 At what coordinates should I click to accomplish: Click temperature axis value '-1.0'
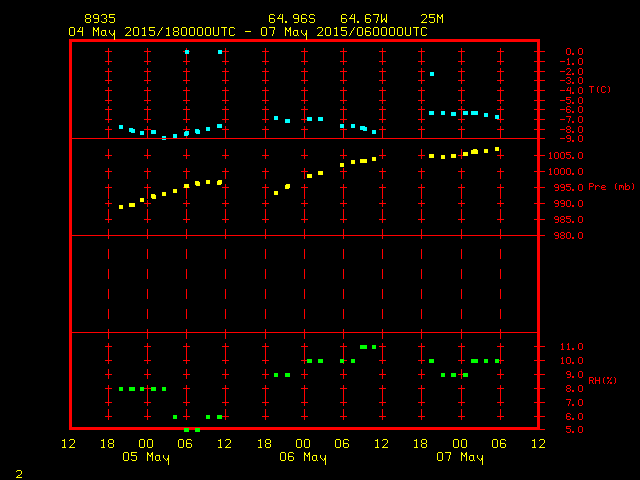pos(571,62)
